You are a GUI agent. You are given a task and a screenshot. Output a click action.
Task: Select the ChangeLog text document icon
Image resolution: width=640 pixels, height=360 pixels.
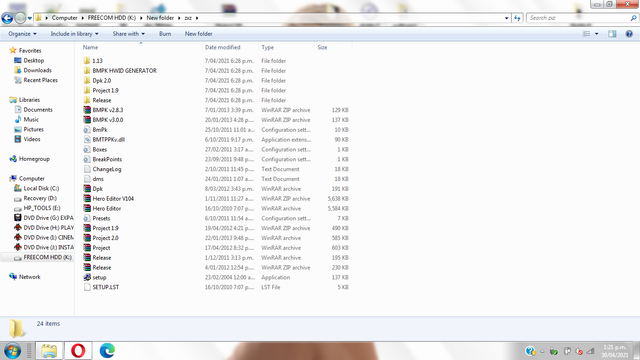(87, 169)
